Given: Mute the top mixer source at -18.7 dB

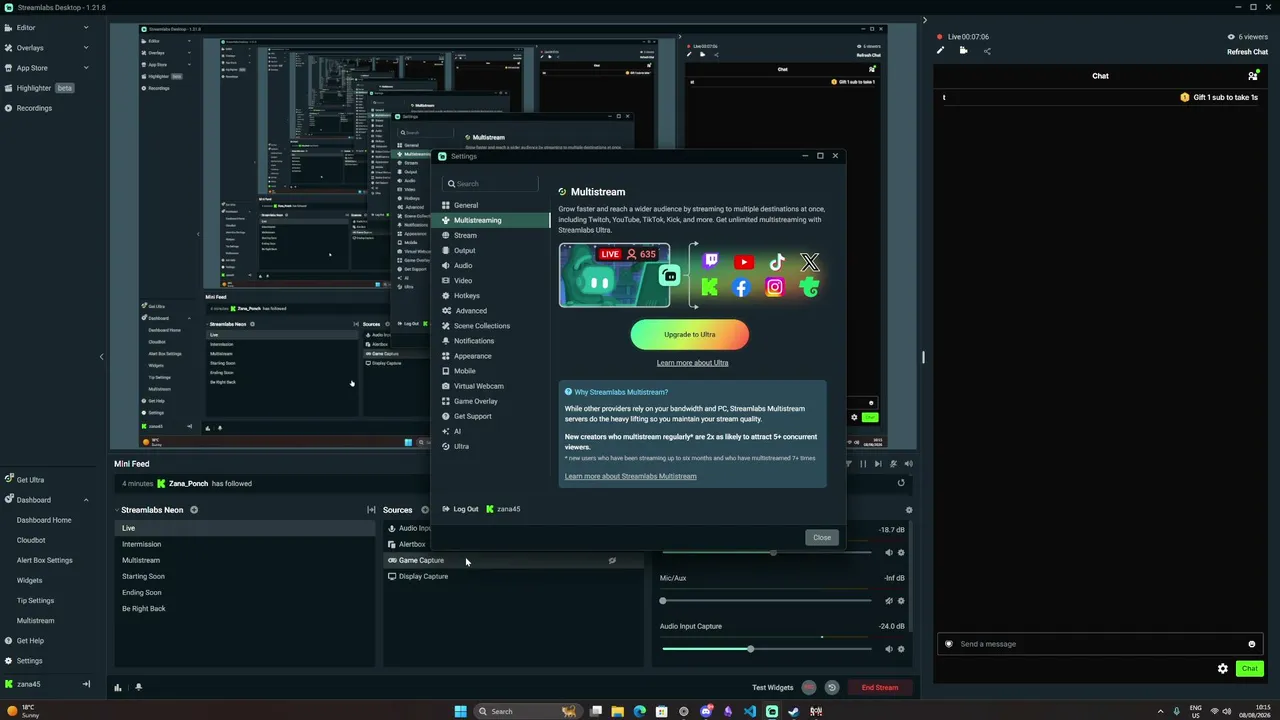Looking at the screenshot, I should [888, 553].
